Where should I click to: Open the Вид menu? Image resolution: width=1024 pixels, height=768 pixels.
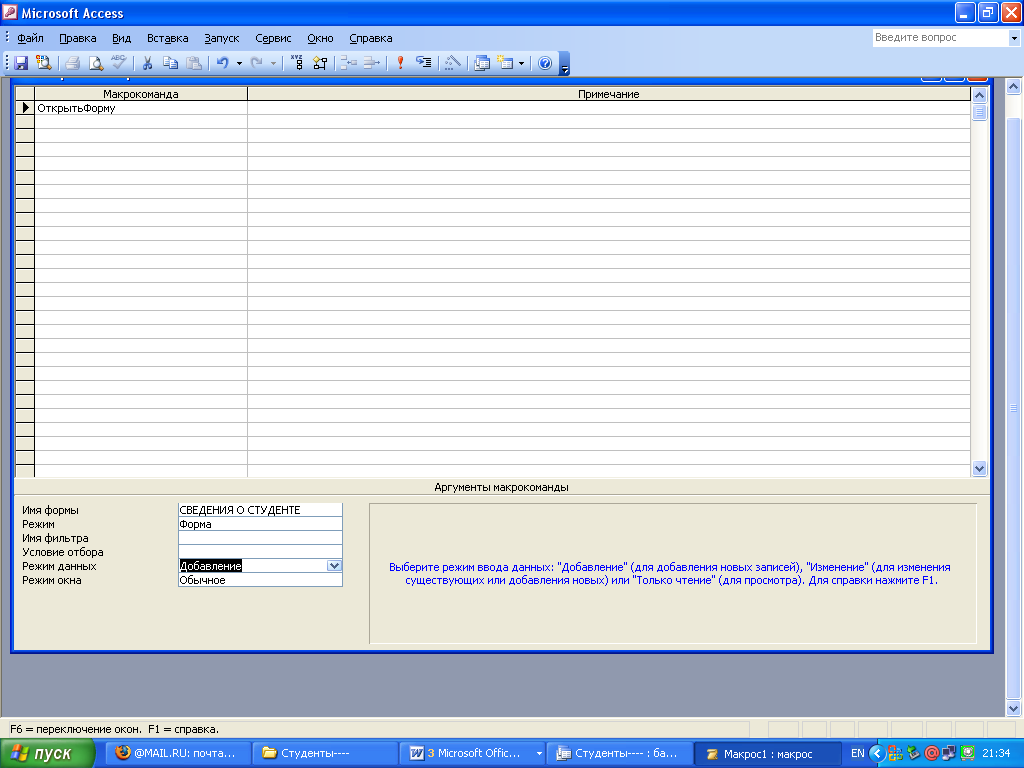121,38
